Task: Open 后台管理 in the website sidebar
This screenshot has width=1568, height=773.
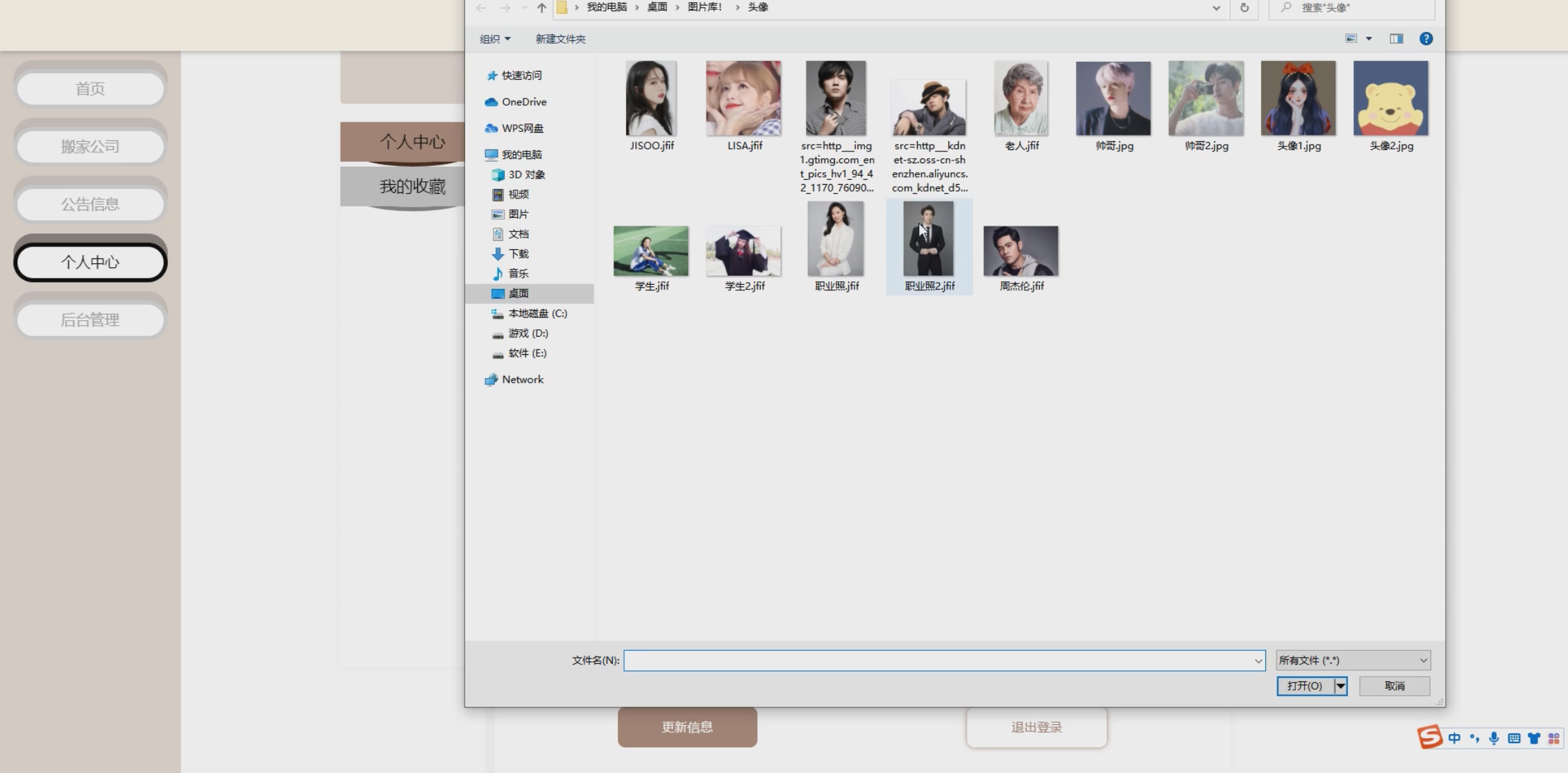Action: pos(90,319)
